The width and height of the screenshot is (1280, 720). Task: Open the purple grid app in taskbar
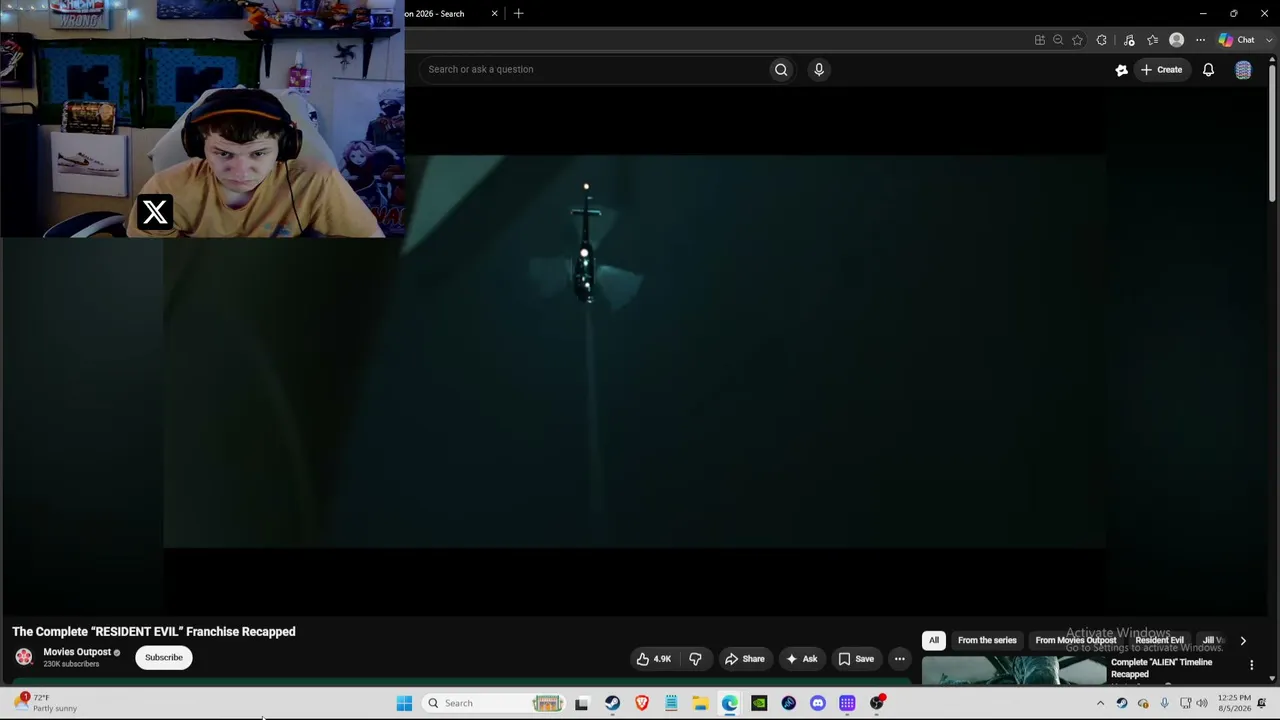coord(847,703)
